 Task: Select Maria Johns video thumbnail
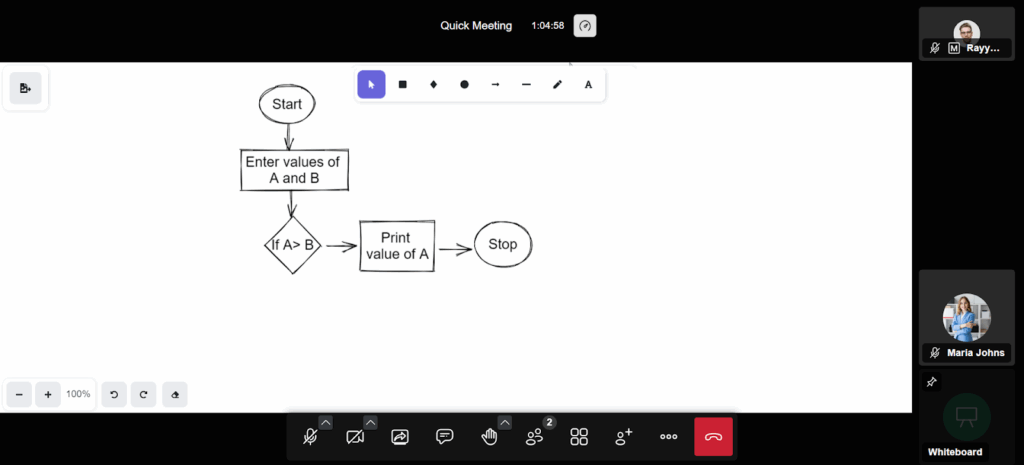(965, 318)
